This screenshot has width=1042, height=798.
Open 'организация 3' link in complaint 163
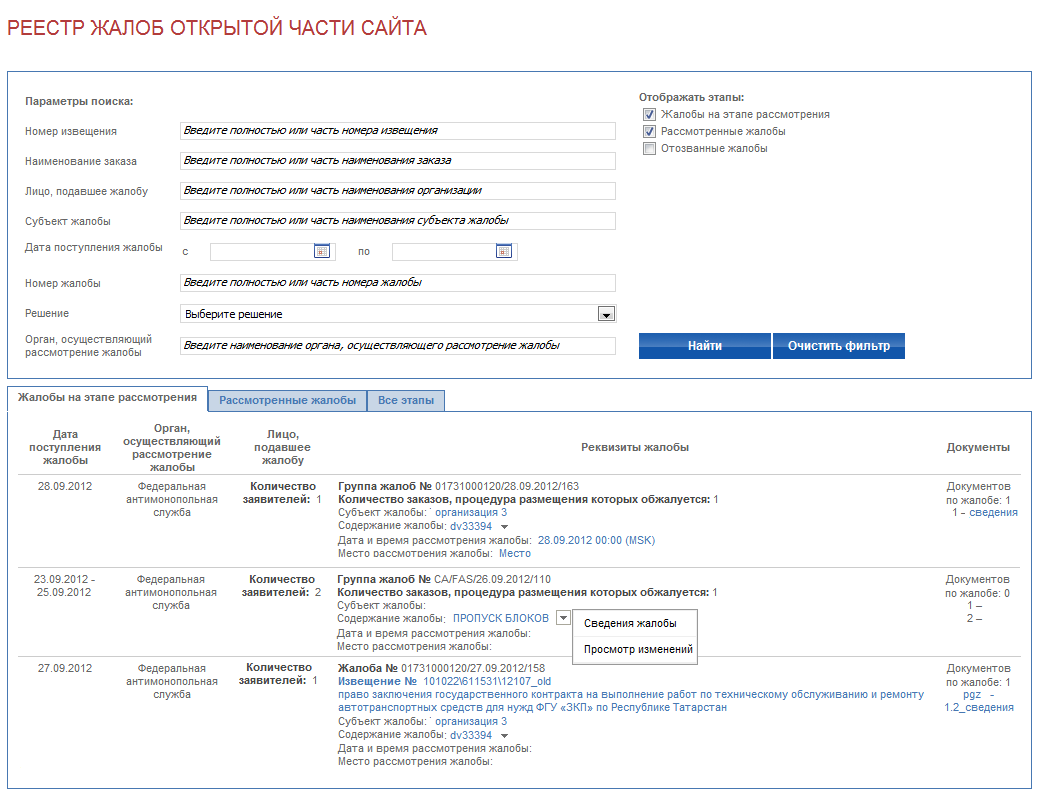tap(470, 512)
